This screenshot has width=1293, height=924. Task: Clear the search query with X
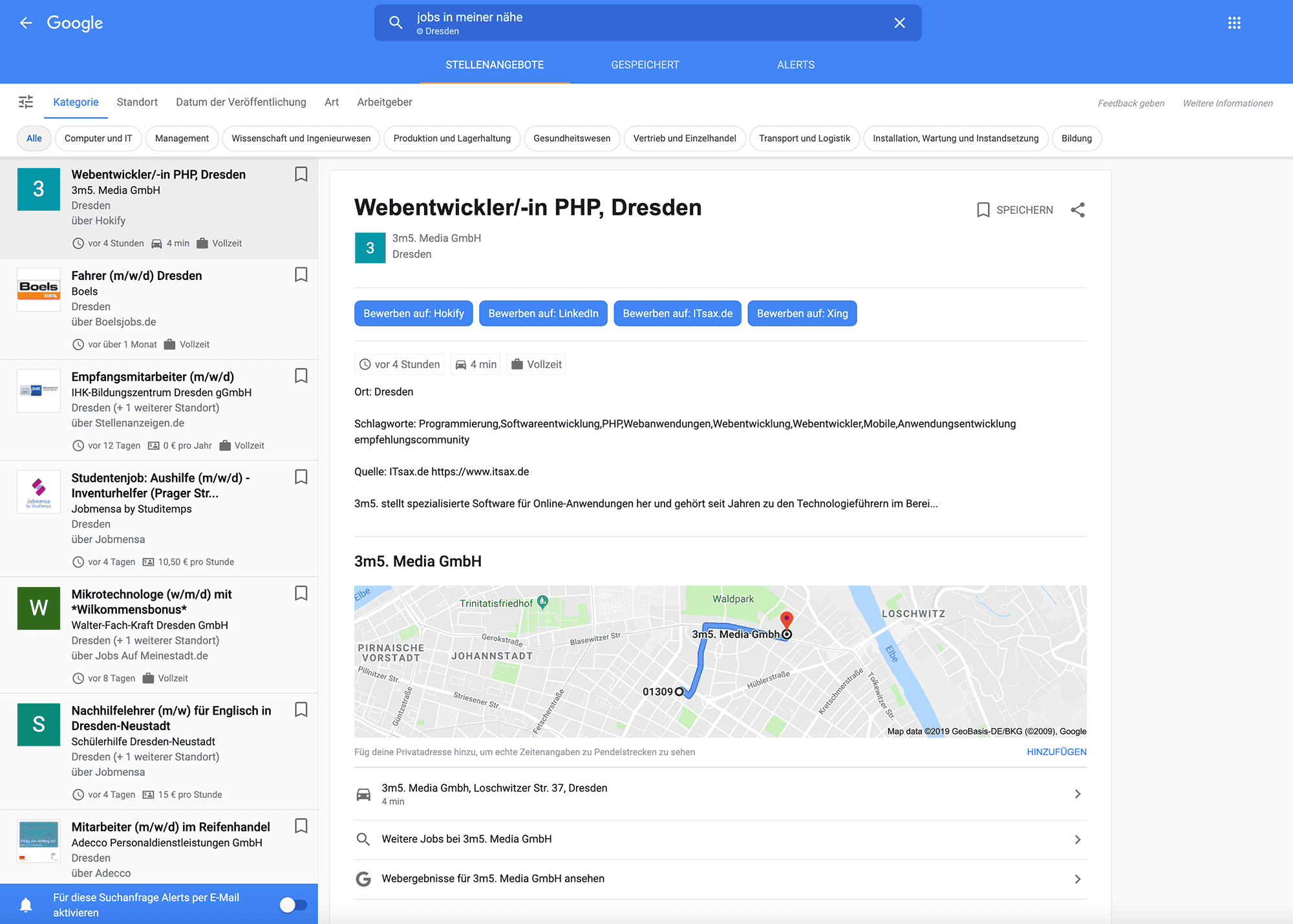click(899, 23)
